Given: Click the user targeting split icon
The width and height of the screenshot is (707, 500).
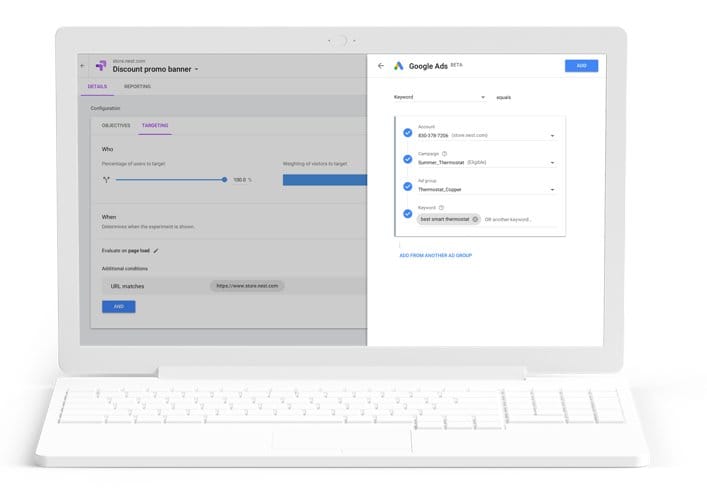Looking at the screenshot, I should point(105,180).
